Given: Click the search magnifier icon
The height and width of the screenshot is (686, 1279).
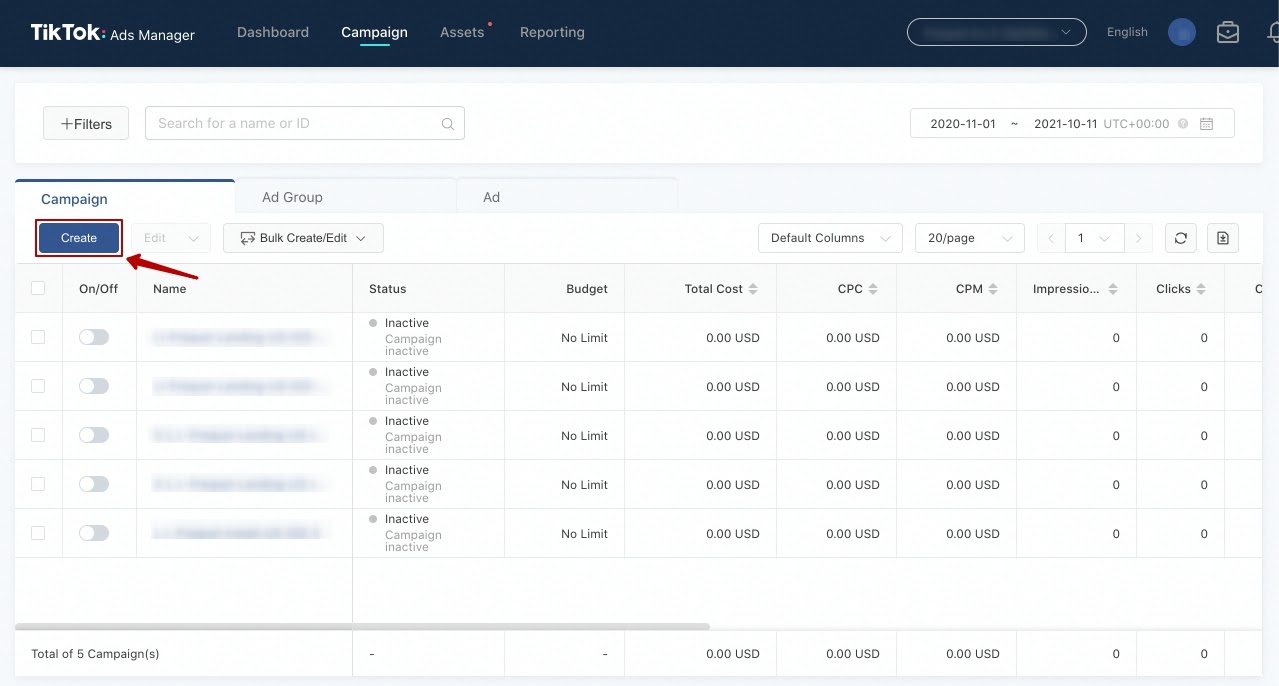Looking at the screenshot, I should (448, 124).
